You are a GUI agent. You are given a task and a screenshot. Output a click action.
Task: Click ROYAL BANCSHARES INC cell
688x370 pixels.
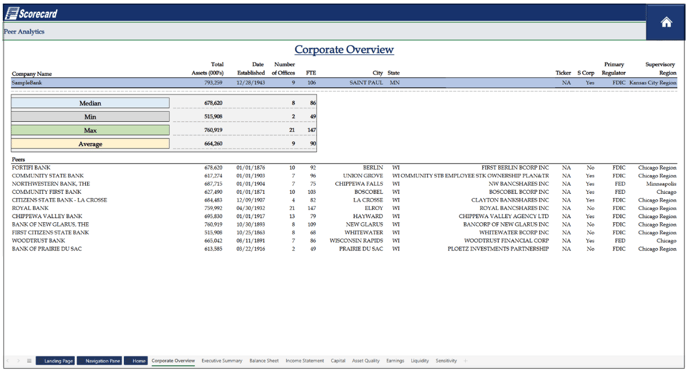click(x=514, y=208)
